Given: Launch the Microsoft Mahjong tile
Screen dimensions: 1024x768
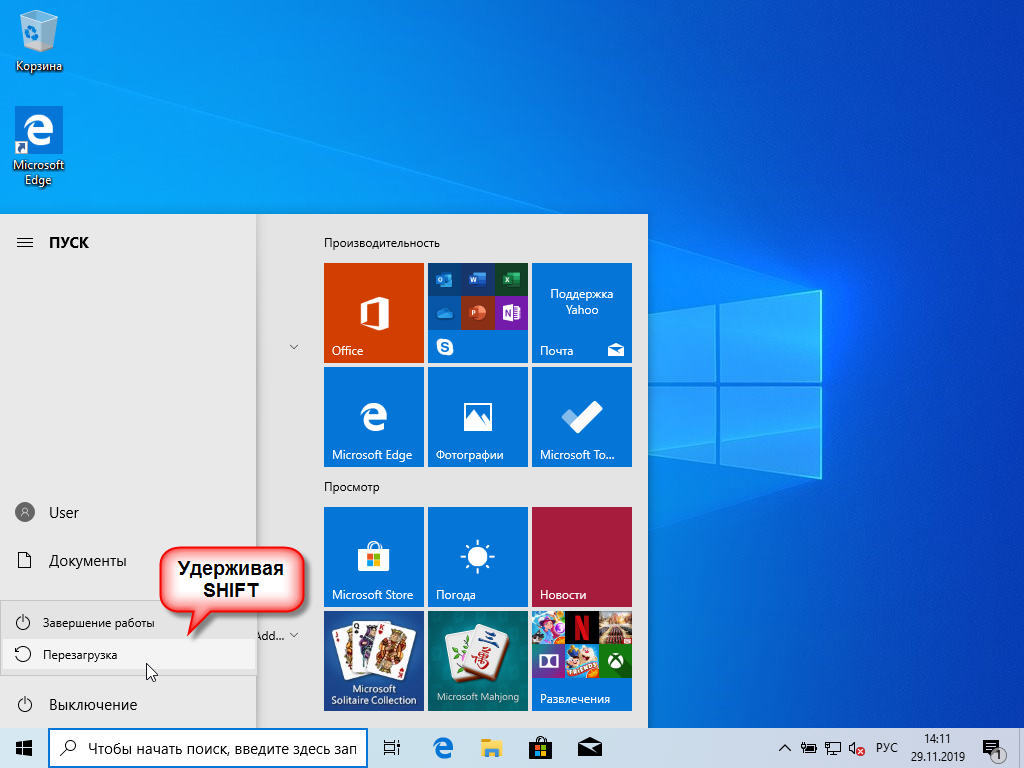Looking at the screenshot, I should [x=477, y=661].
